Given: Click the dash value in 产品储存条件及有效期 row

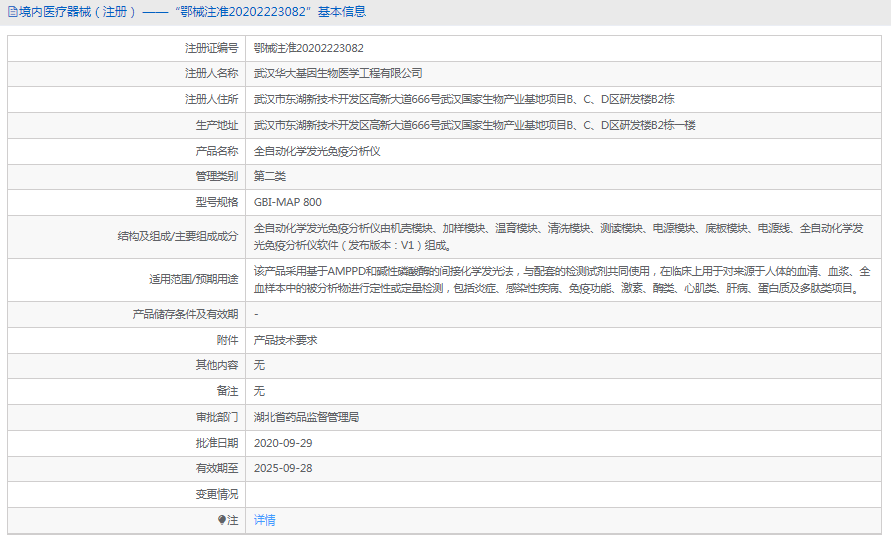Looking at the screenshot, I should click(256, 314).
